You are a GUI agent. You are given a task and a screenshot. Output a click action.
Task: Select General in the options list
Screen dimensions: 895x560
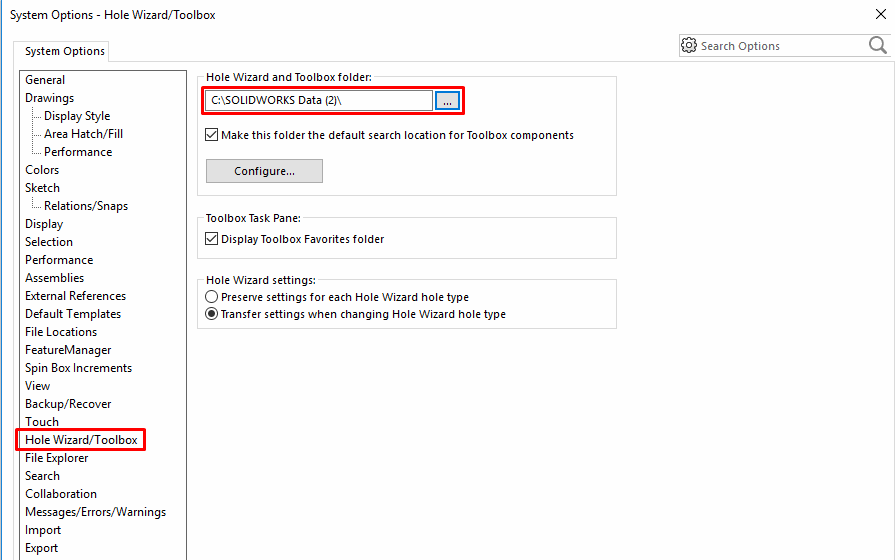45,80
